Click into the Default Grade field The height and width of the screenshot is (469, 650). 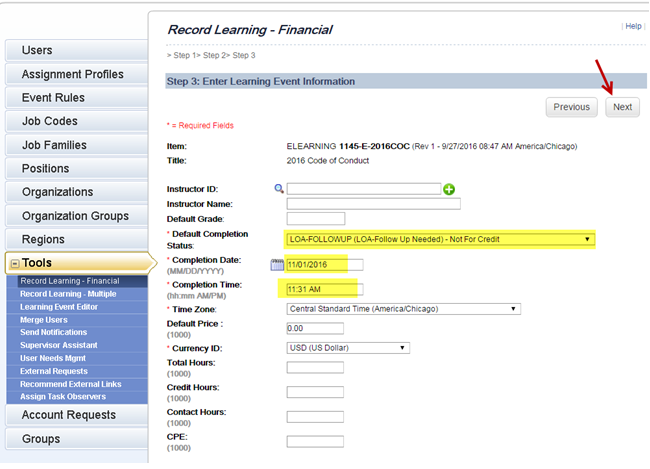[x=315, y=219]
